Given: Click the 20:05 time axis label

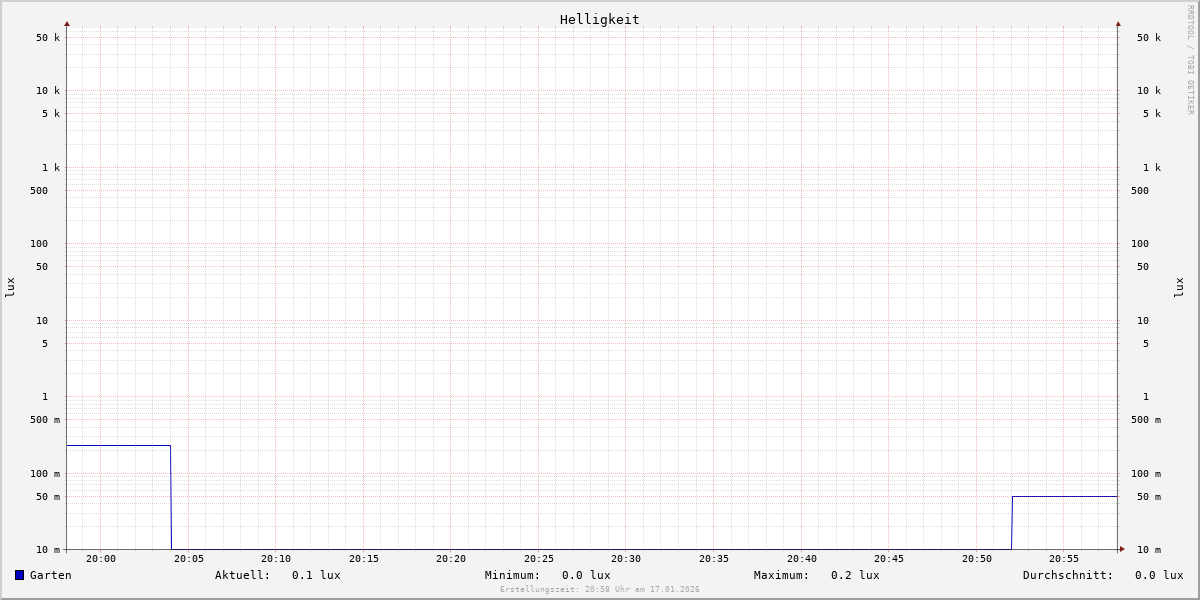Looking at the screenshot, I should click(189, 559).
